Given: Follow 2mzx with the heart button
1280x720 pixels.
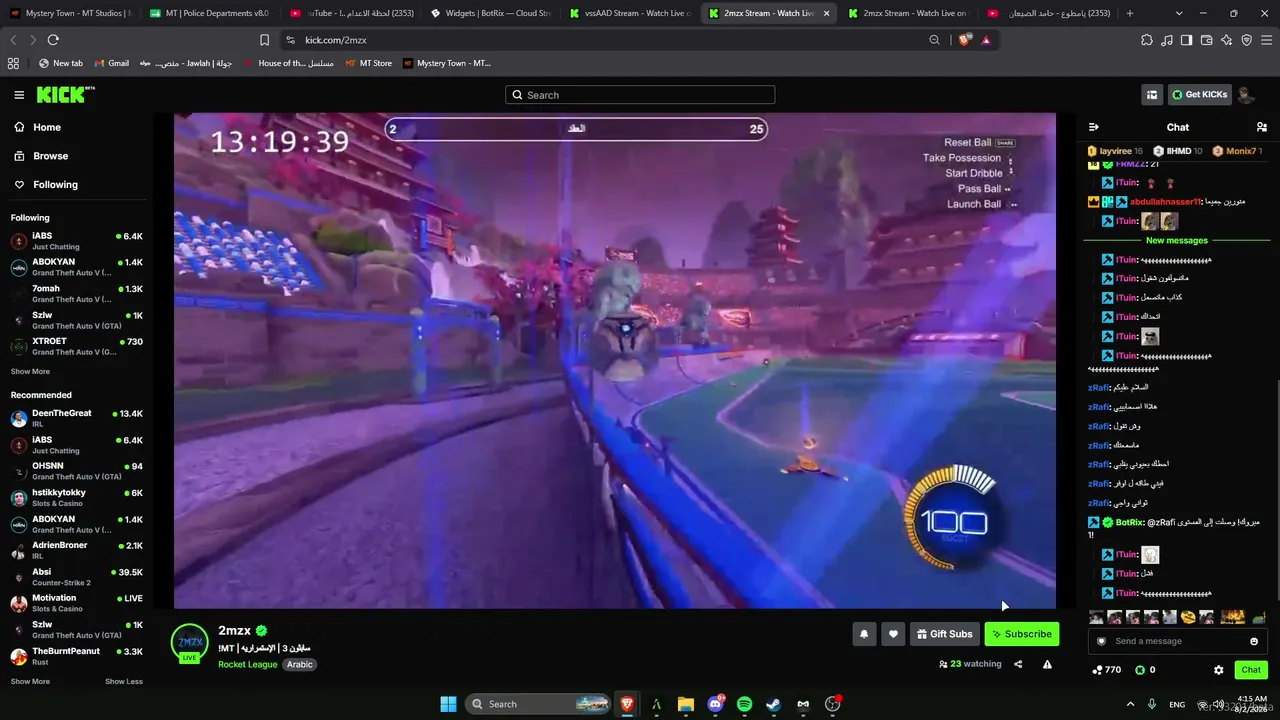Looking at the screenshot, I should click(x=894, y=634).
